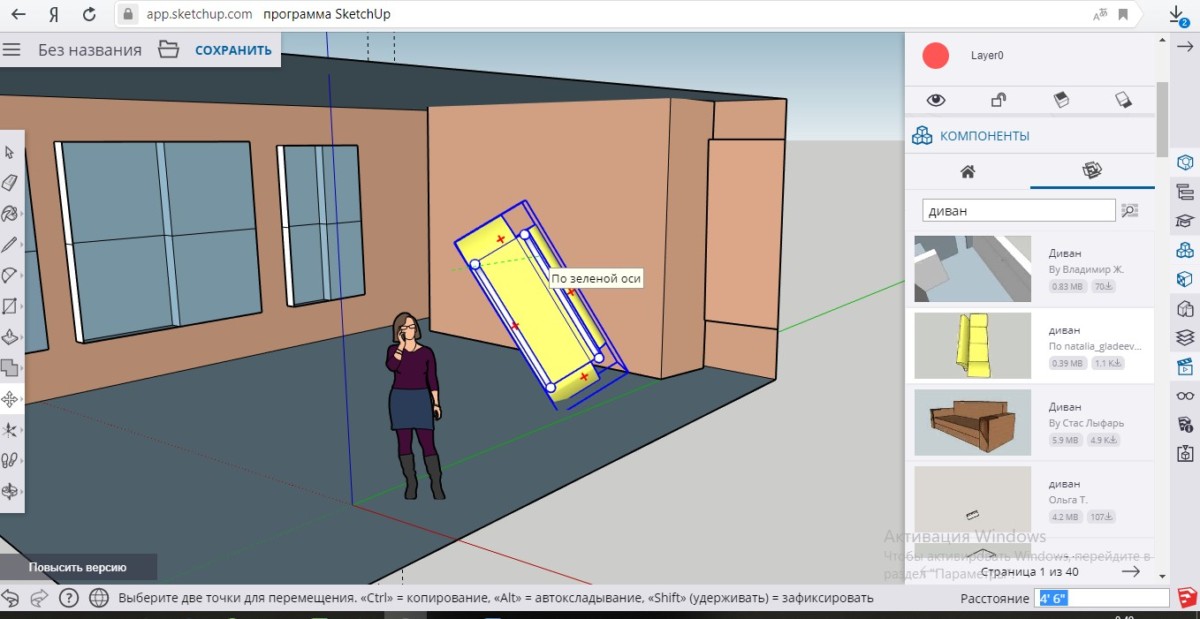Click the Расстояние distance value field
This screenshot has height=619, width=1200.
(1103, 598)
